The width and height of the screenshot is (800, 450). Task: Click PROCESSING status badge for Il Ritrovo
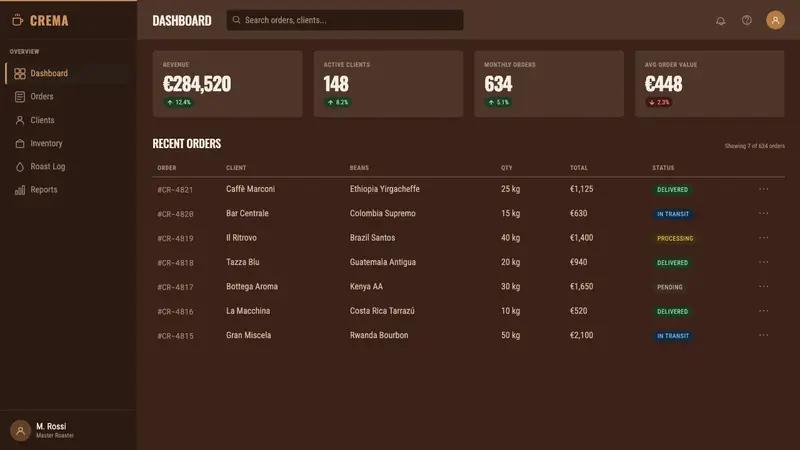pyautogui.click(x=675, y=238)
